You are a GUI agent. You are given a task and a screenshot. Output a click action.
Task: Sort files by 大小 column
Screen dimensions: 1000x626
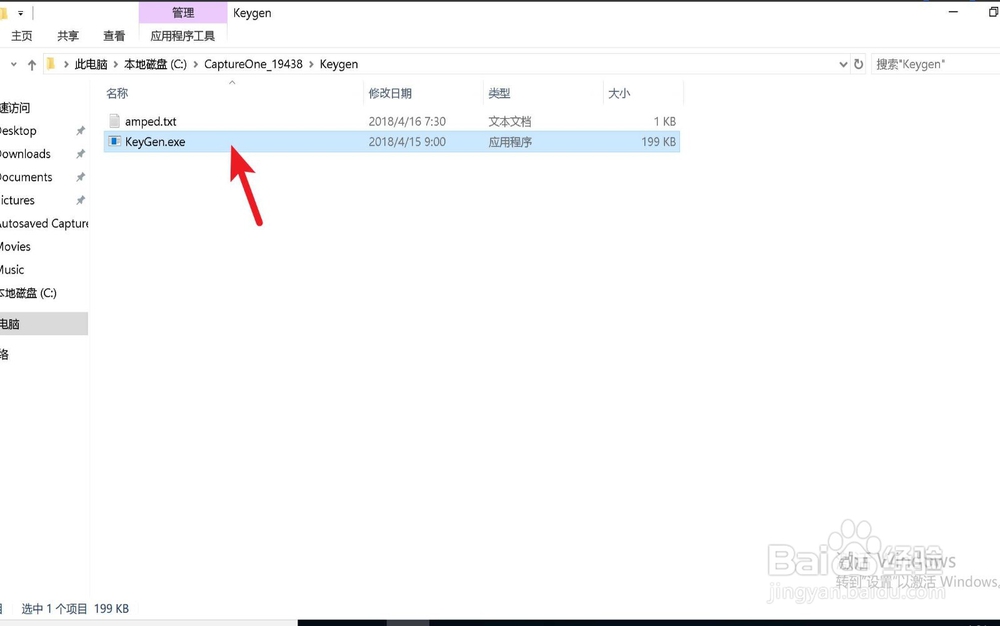(x=619, y=93)
